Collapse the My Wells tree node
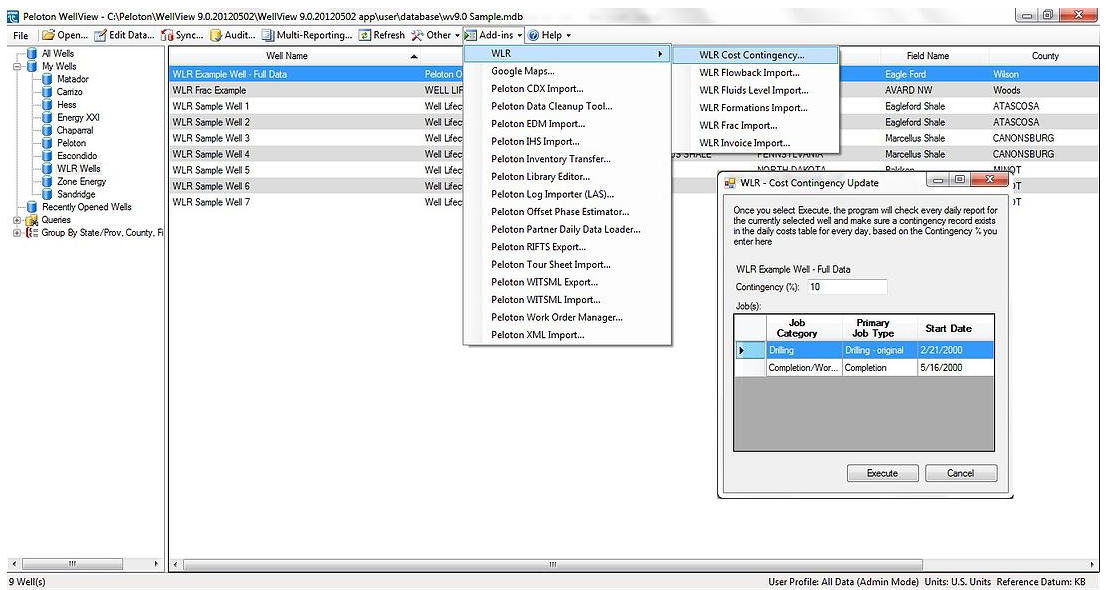Image resolution: width=1106 pixels, height=590 pixels. 18,66
